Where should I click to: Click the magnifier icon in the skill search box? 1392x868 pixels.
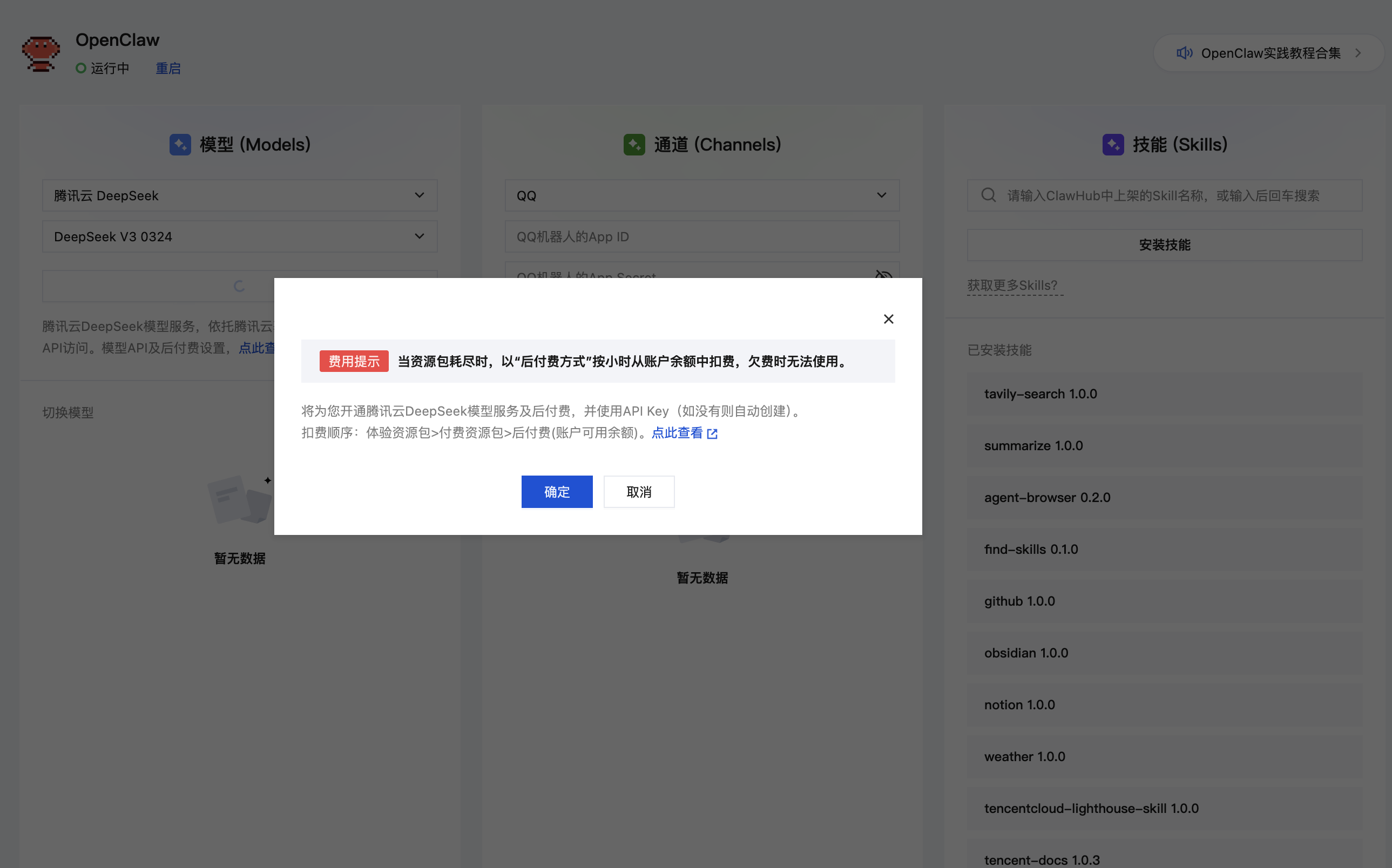pos(988,195)
